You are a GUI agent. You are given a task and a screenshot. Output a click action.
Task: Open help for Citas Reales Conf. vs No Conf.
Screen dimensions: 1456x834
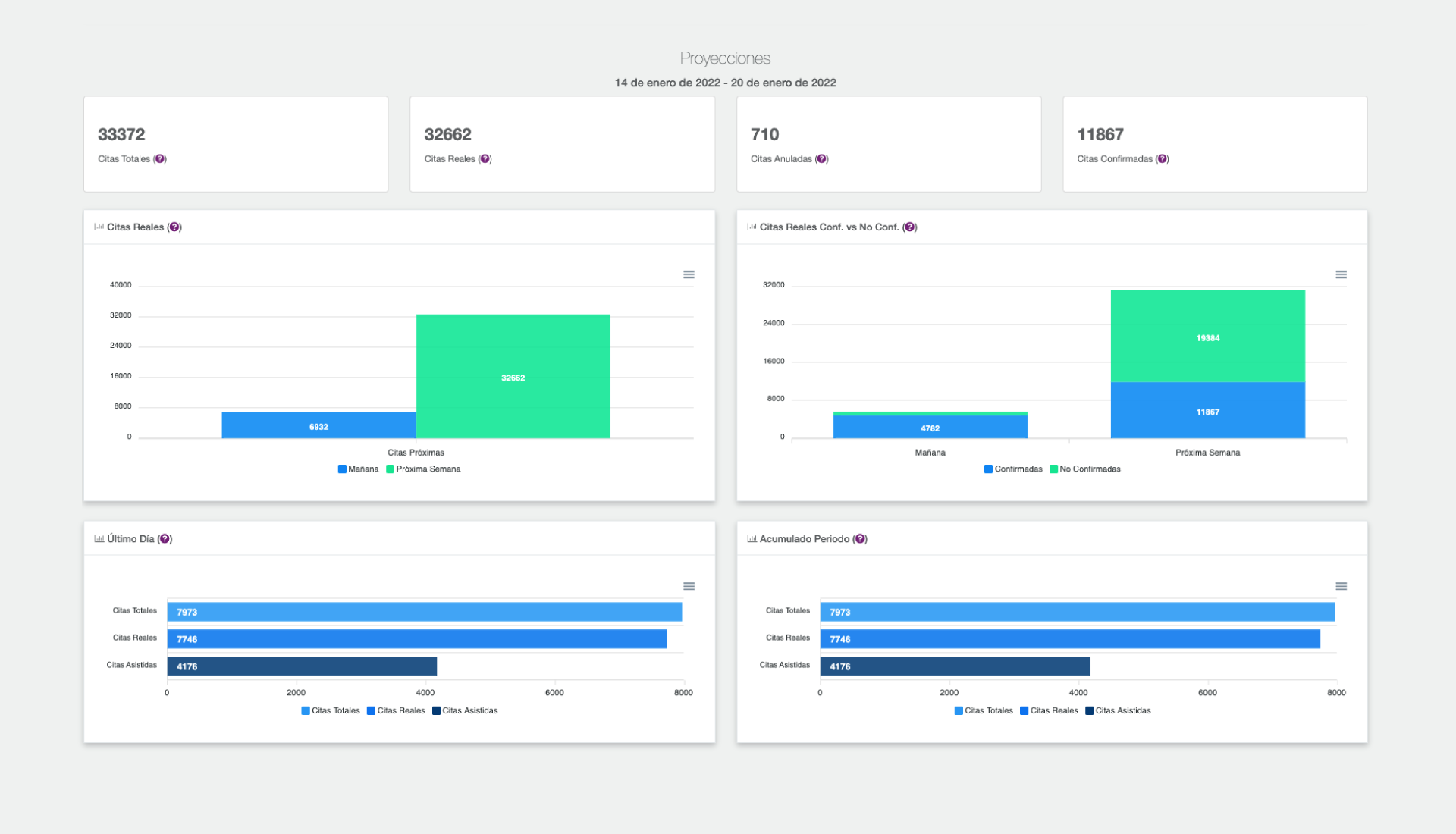tap(910, 227)
